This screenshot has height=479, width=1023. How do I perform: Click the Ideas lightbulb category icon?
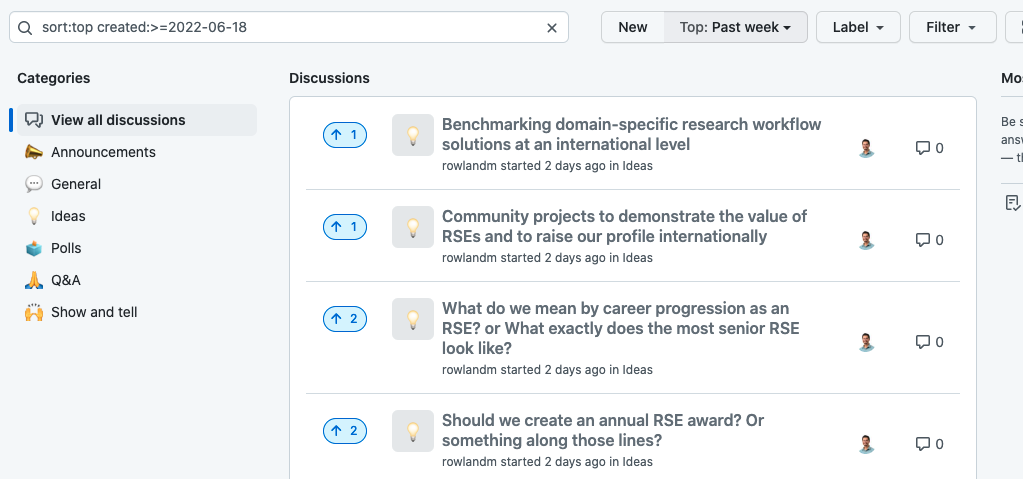pos(34,216)
